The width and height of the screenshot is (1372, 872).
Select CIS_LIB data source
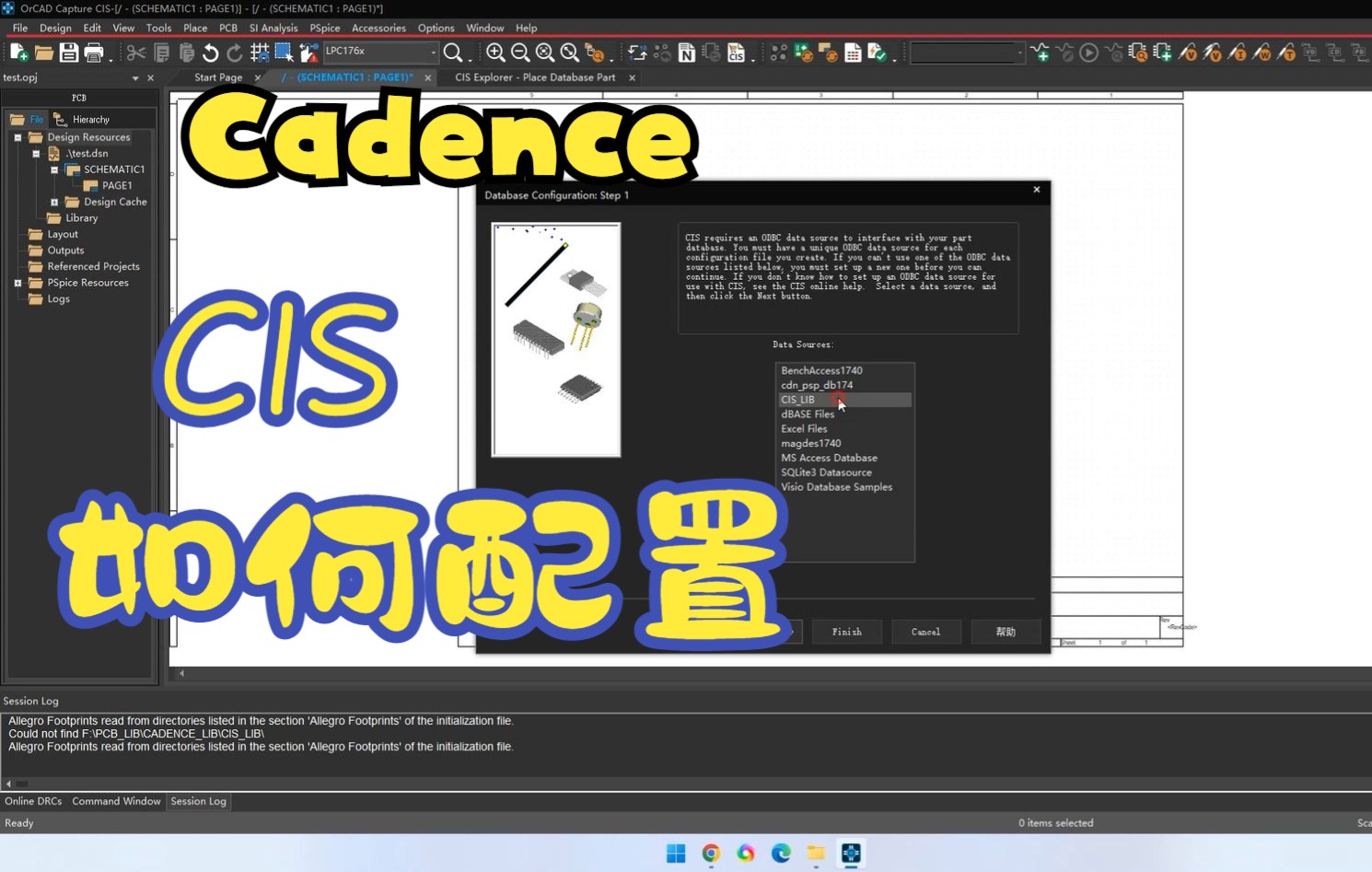pos(844,400)
